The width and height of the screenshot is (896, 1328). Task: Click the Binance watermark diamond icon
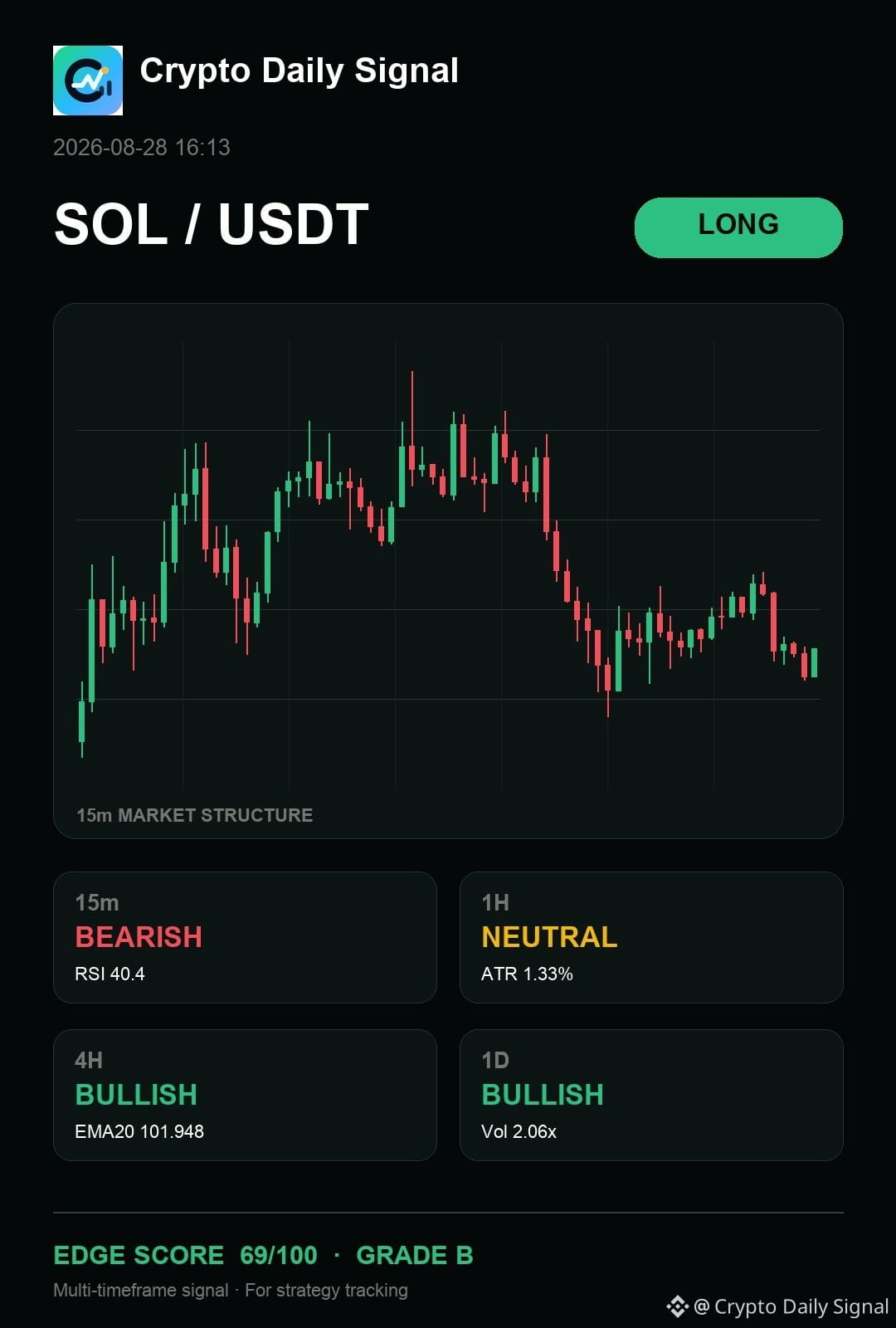coord(677,1306)
